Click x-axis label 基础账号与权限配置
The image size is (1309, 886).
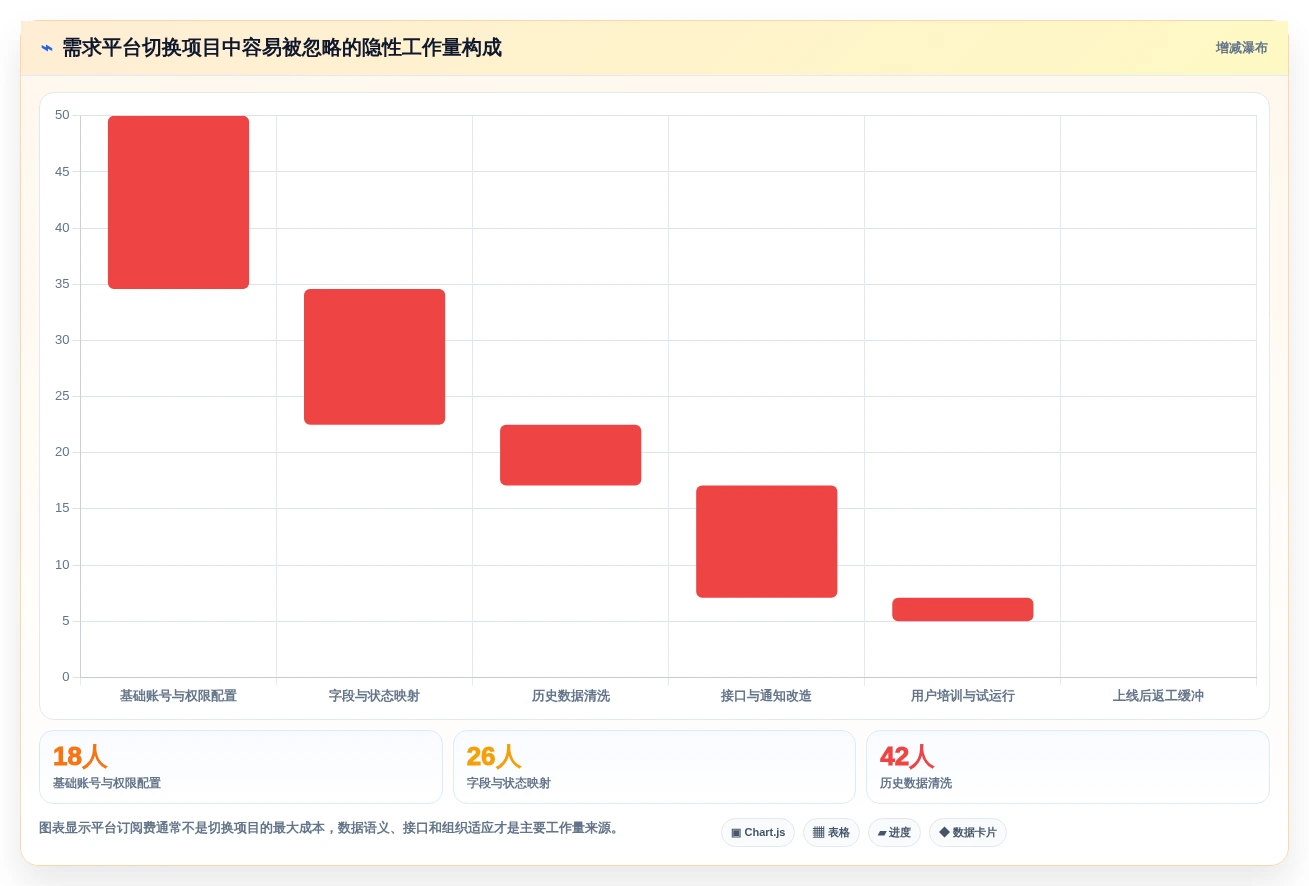pos(178,696)
